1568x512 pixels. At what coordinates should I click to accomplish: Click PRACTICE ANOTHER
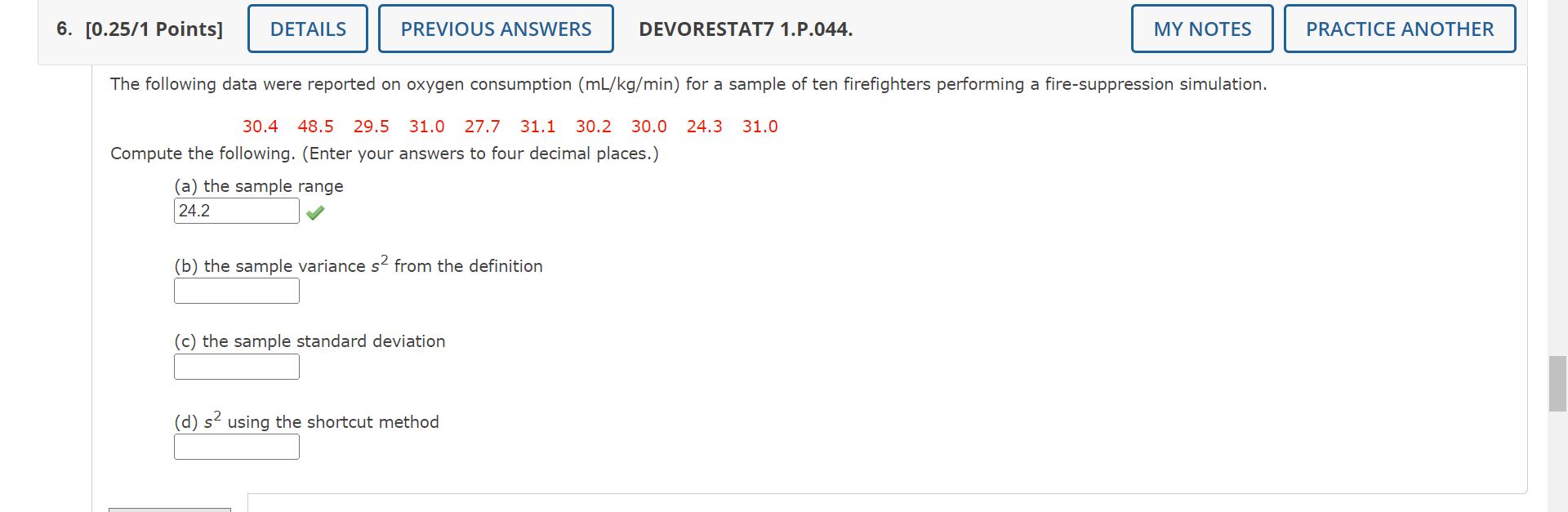click(1400, 29)
